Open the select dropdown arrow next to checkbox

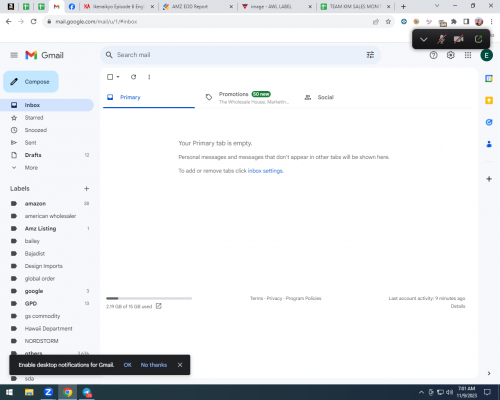118,77
